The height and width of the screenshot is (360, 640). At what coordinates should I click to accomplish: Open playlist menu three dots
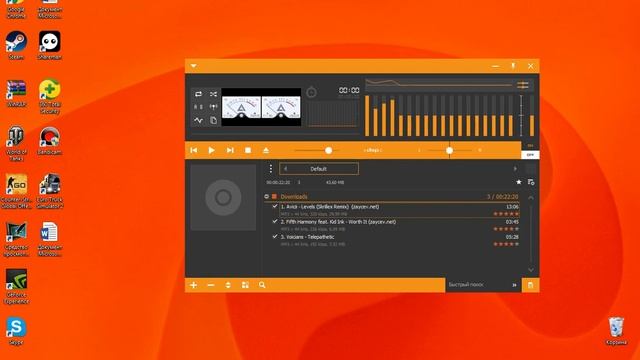[271, 169]
